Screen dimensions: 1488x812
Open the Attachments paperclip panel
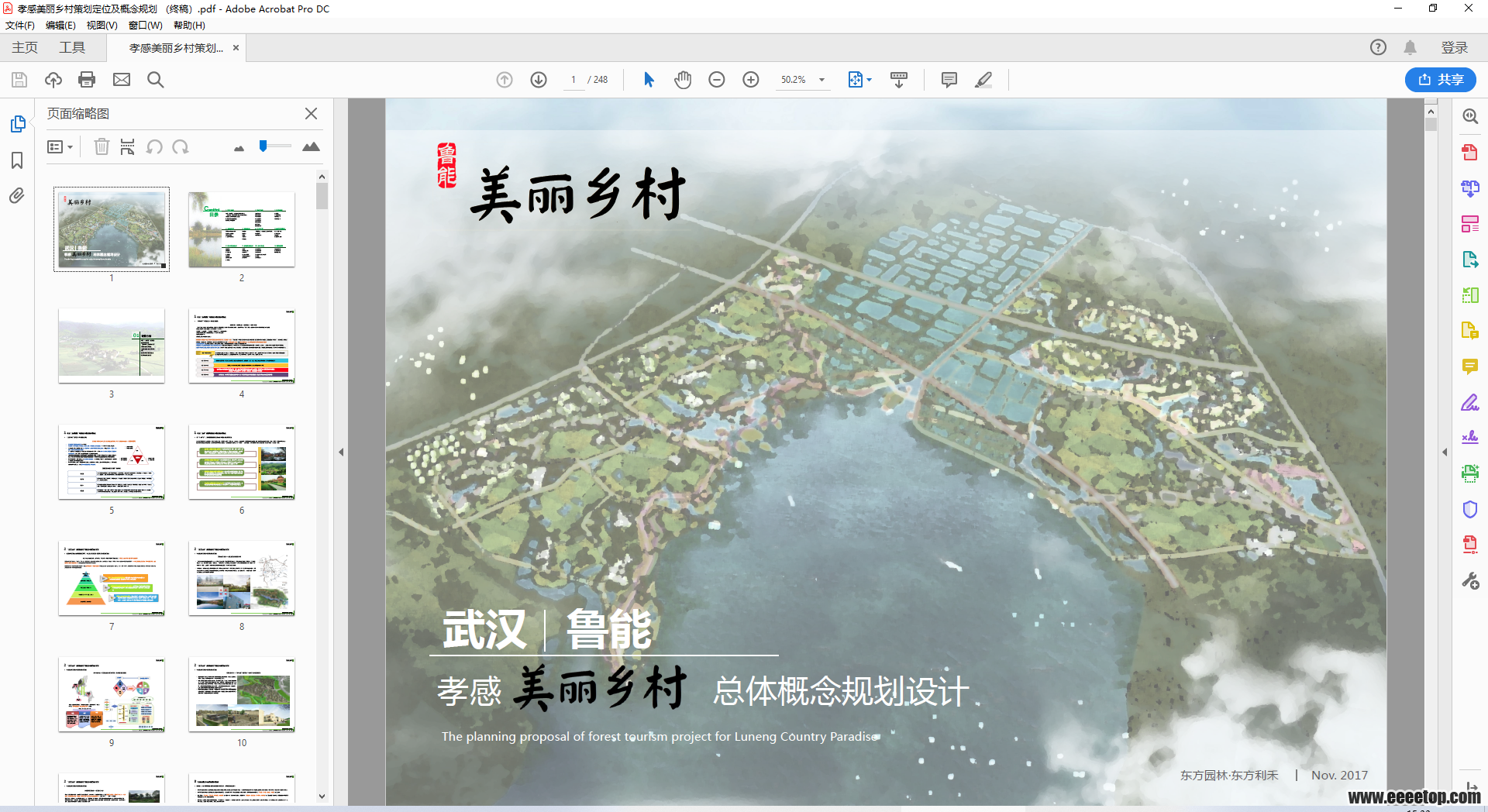(17, 196)
